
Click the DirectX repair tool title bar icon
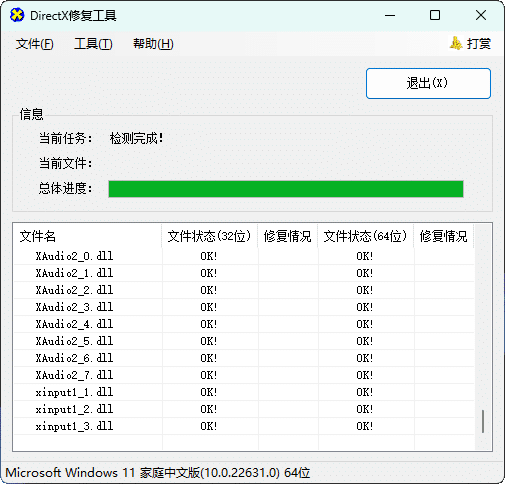pyautogui.click(x=17, y=15)
